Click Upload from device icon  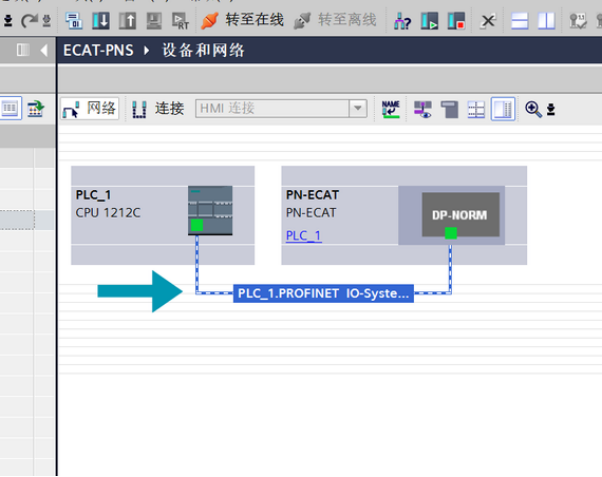click(127, 20)
